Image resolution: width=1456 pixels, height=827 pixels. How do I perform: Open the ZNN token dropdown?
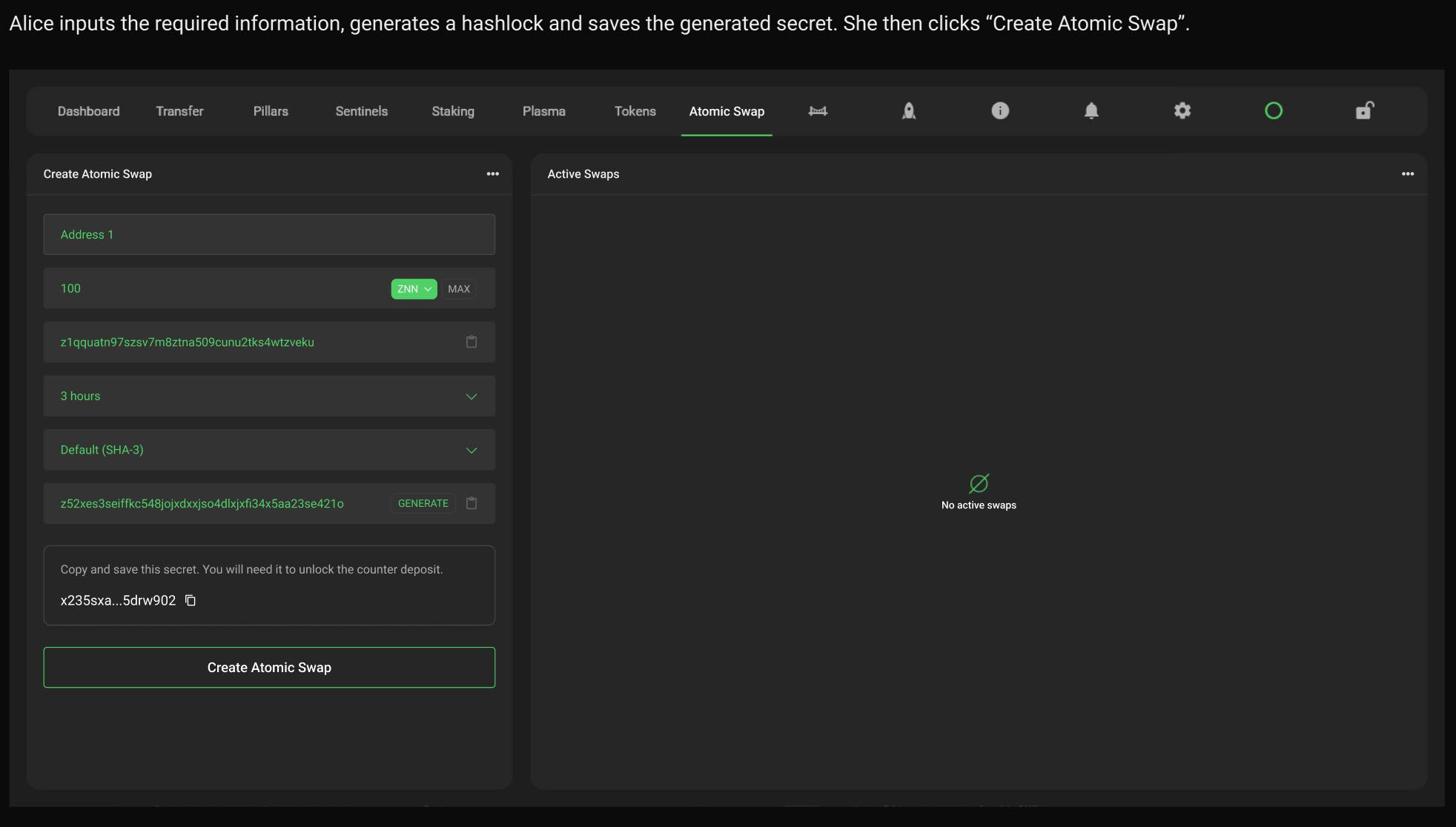414,289
